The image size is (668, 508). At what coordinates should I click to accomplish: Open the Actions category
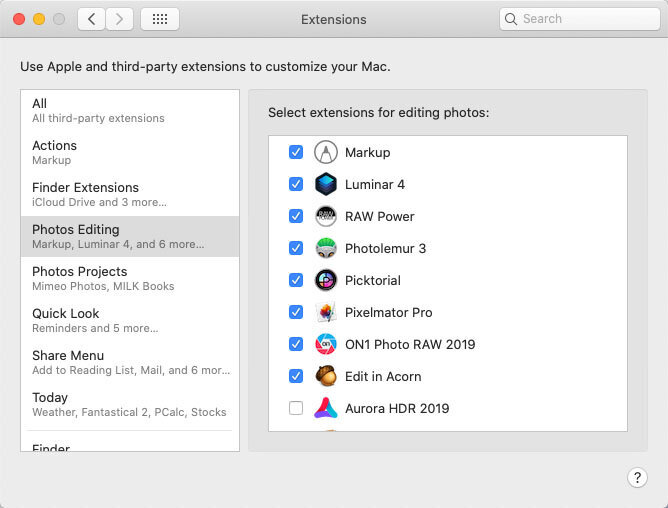click(x=130, y=152)
